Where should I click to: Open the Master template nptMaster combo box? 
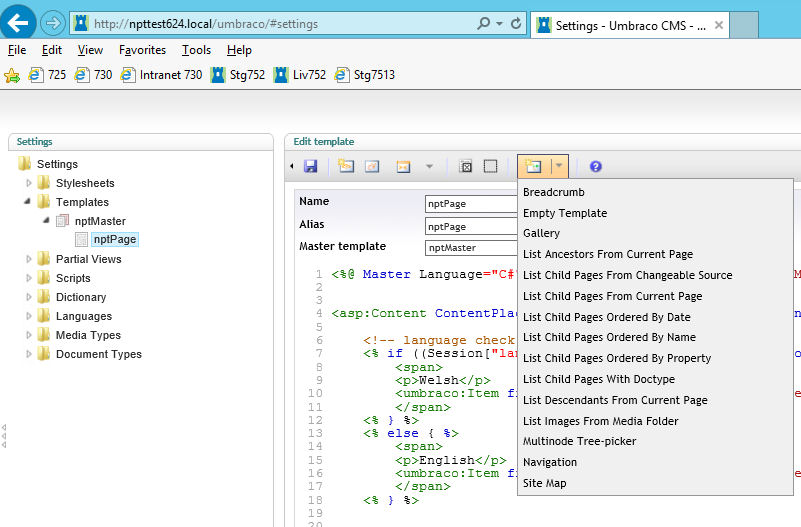[x=471, y=248]
